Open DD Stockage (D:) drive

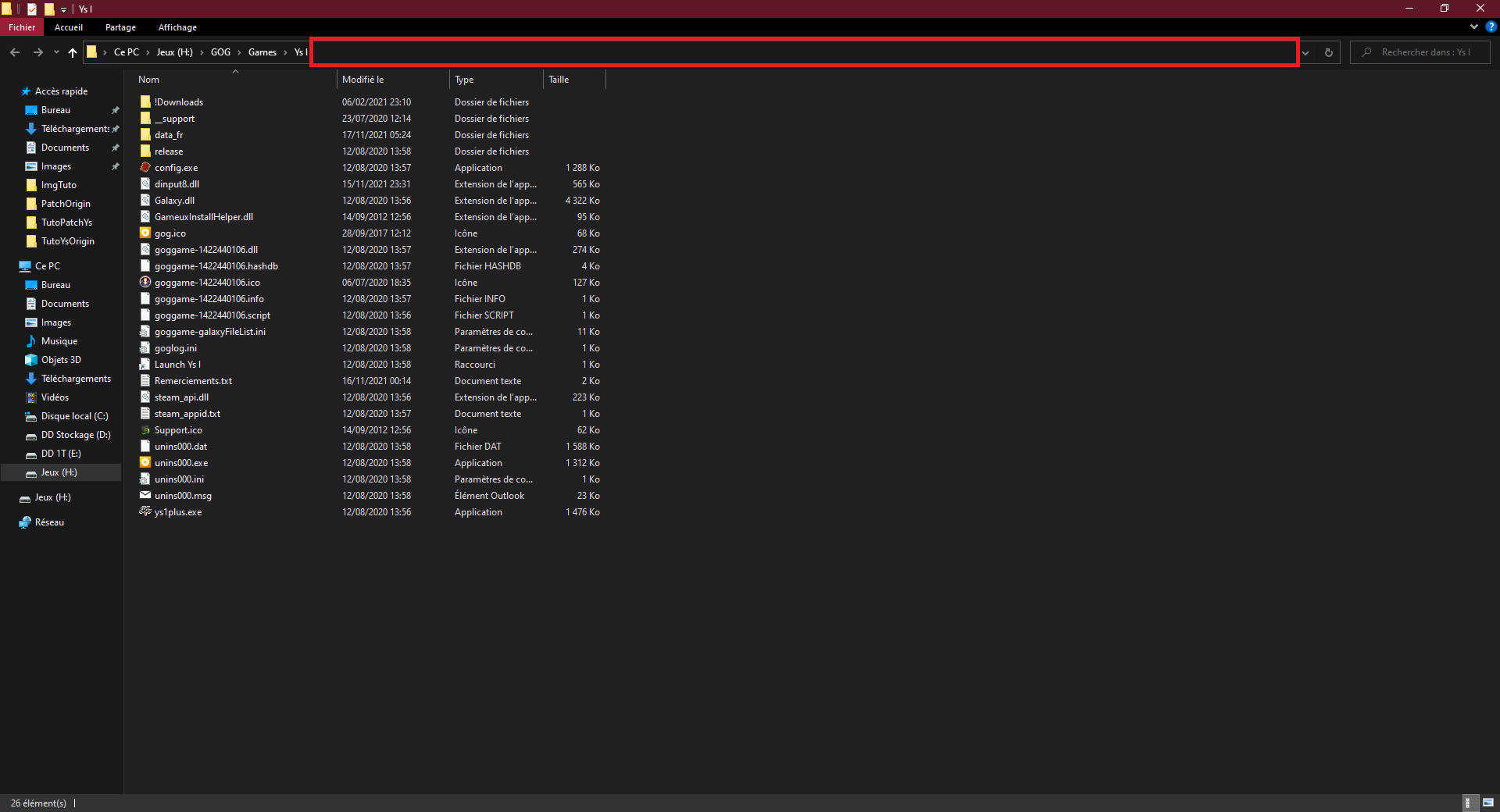click(75, 435)
